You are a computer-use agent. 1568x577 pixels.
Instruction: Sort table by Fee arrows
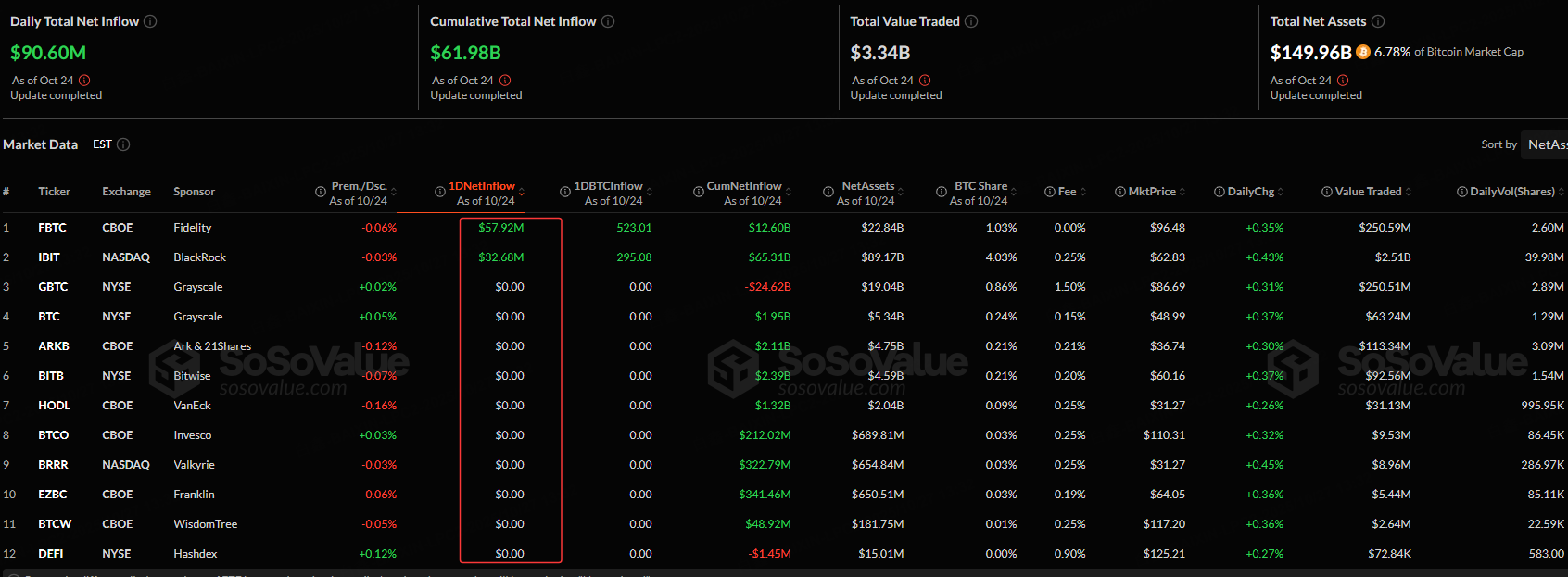1083,192
